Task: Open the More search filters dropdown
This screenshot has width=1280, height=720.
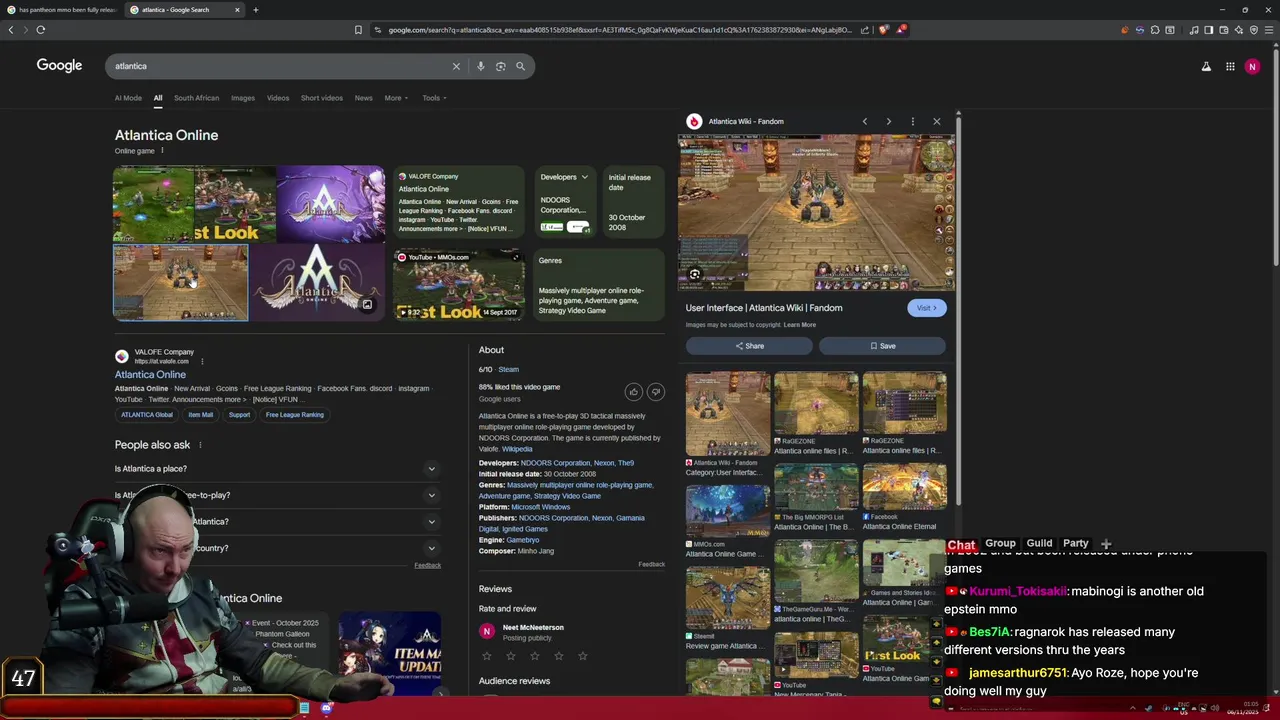Action: [396, 98]
